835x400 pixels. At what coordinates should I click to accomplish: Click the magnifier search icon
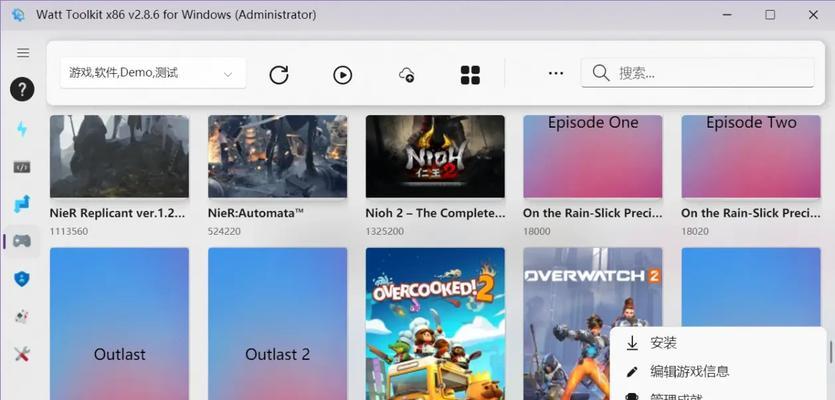601,74
